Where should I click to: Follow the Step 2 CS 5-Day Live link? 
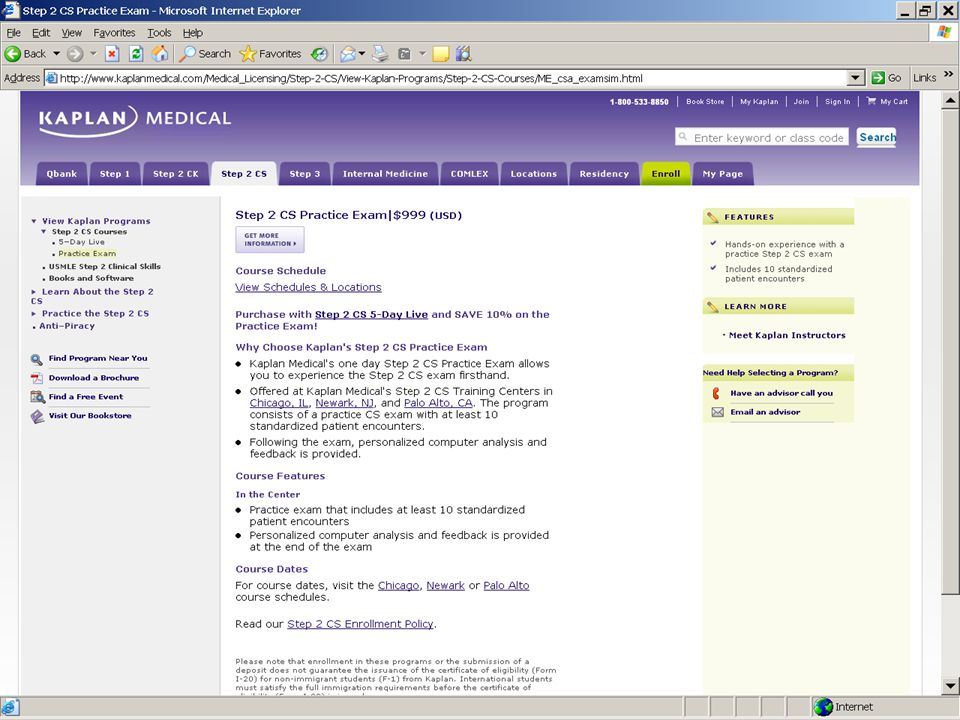click(371, 315)
